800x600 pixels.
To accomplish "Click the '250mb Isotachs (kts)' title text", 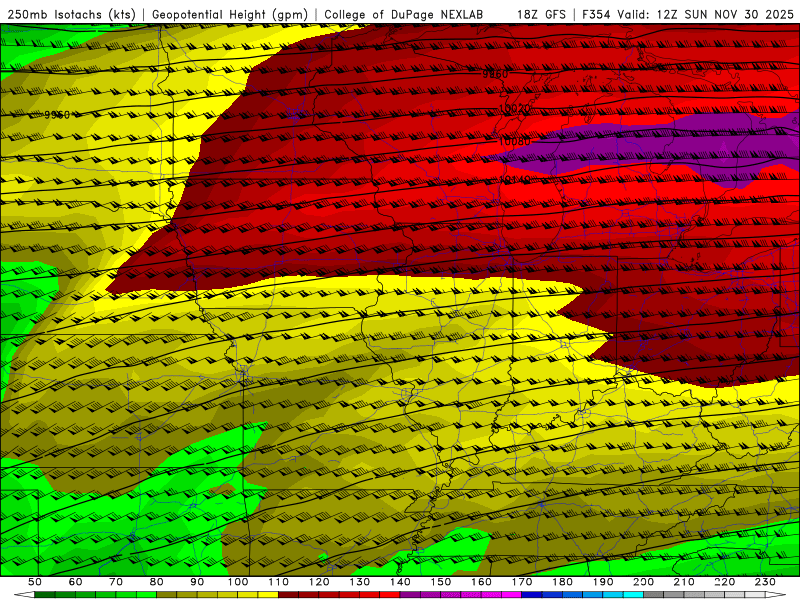I will [71, 15].
